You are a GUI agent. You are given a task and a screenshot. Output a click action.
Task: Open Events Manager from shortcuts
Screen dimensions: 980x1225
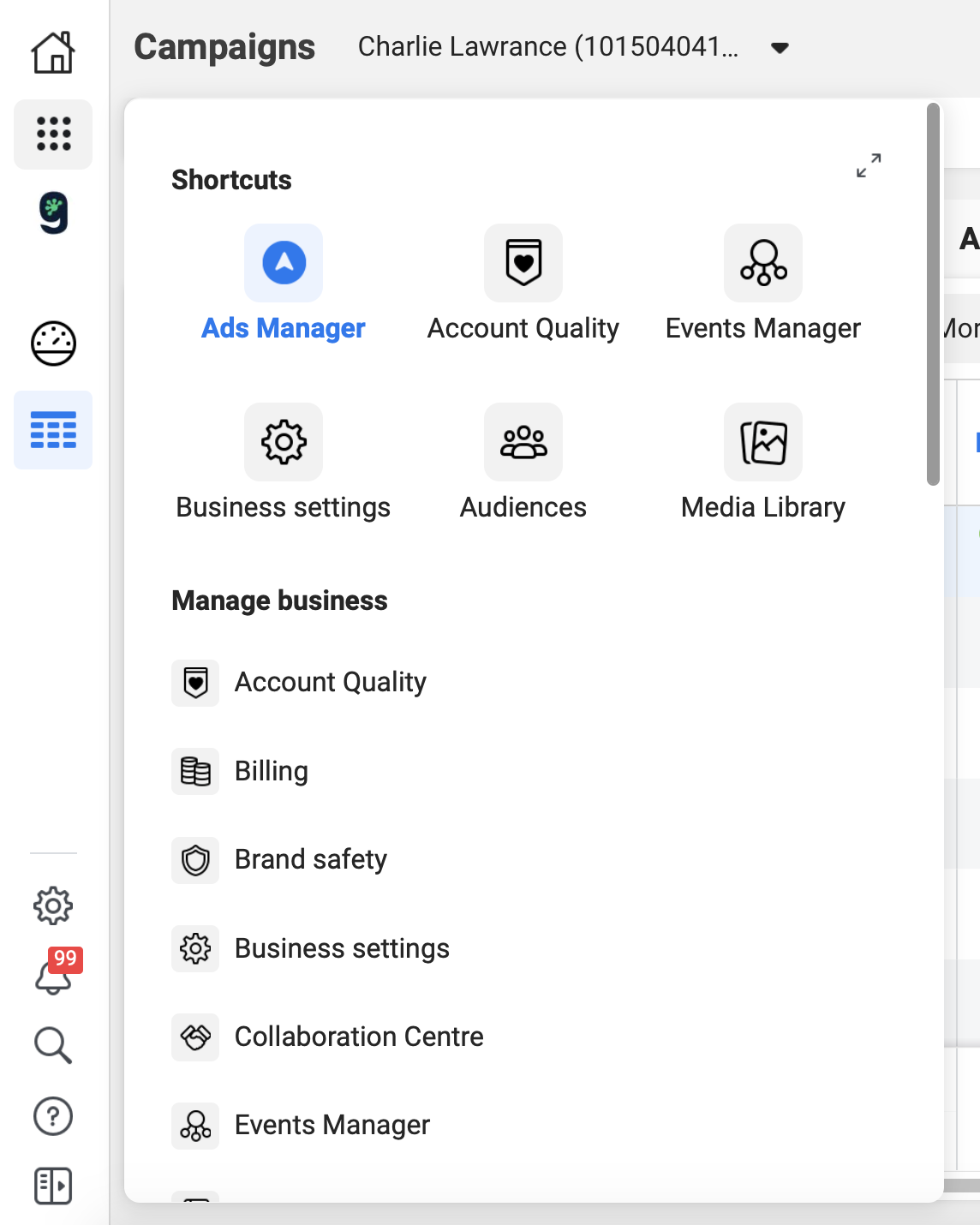(x=762, y=264)
